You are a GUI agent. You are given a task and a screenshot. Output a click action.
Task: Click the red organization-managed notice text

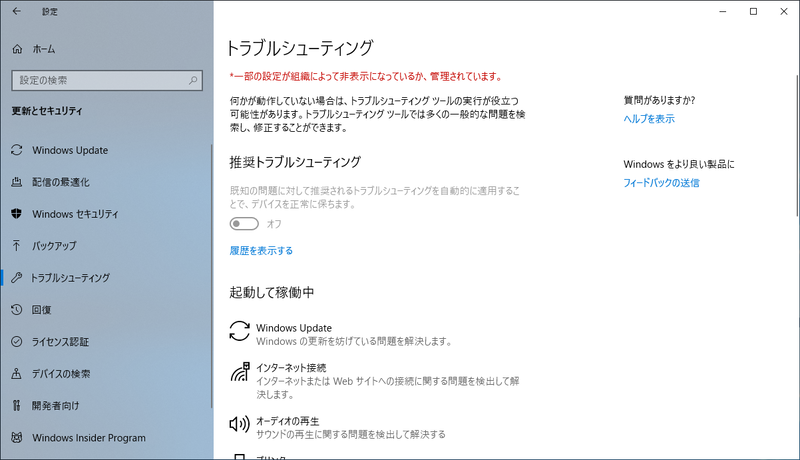click(x=366, y=76)
